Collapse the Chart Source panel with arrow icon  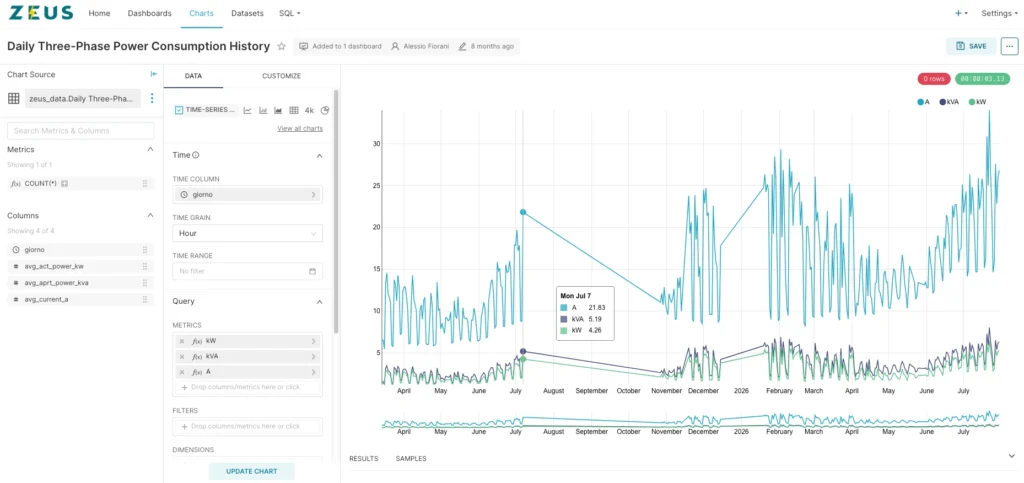[x=153, y=74]
